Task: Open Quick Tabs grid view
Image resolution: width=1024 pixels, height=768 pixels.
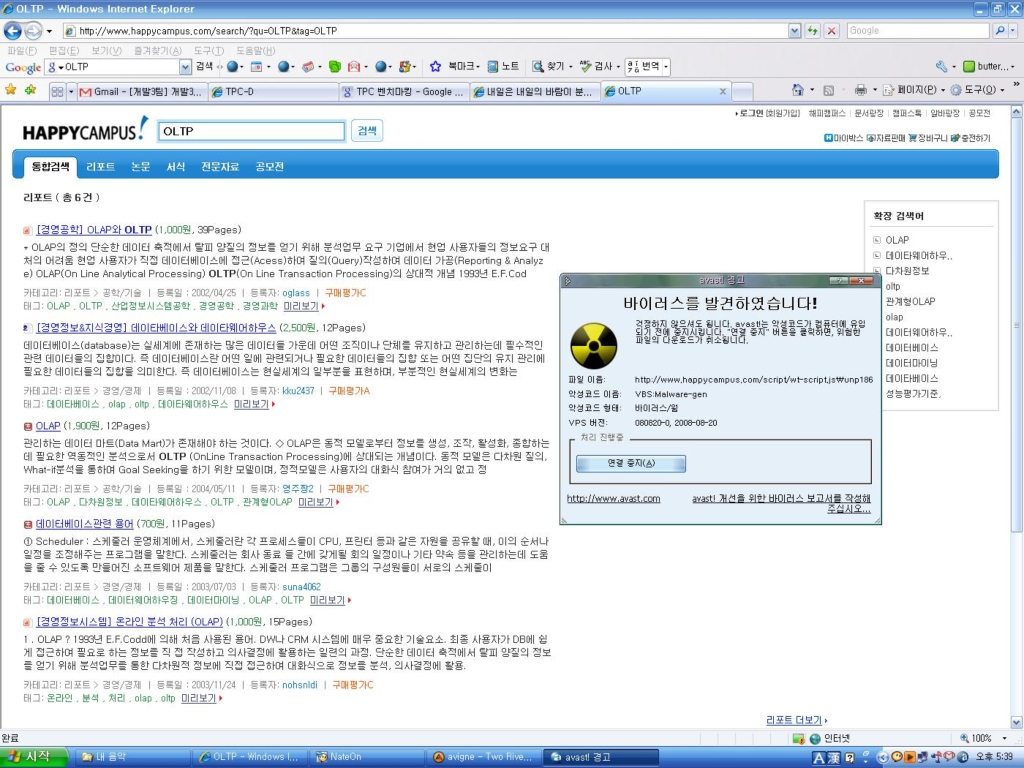Action: (x=57, y=91)
